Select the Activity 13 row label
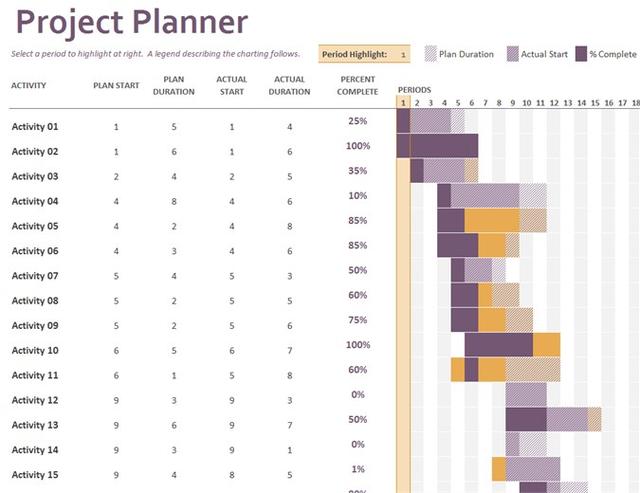 pos(35,425)
